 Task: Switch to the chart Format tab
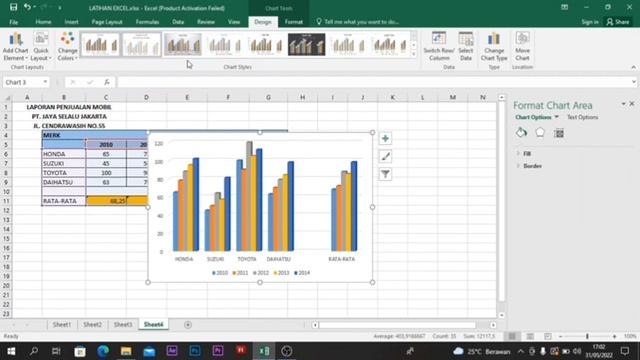(294, 22)
